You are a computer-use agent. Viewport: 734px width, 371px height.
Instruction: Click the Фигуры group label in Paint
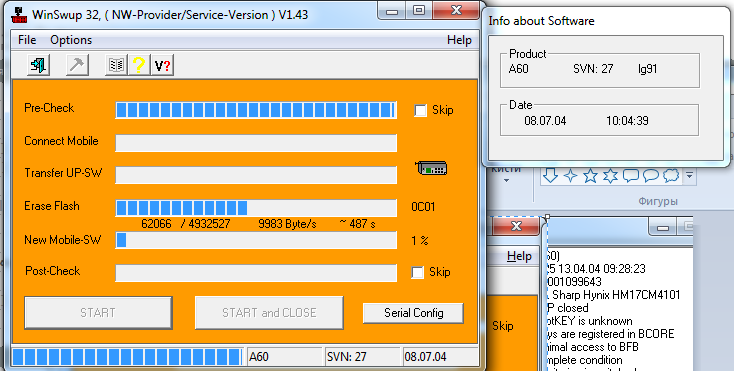click(x=658, y=202)
